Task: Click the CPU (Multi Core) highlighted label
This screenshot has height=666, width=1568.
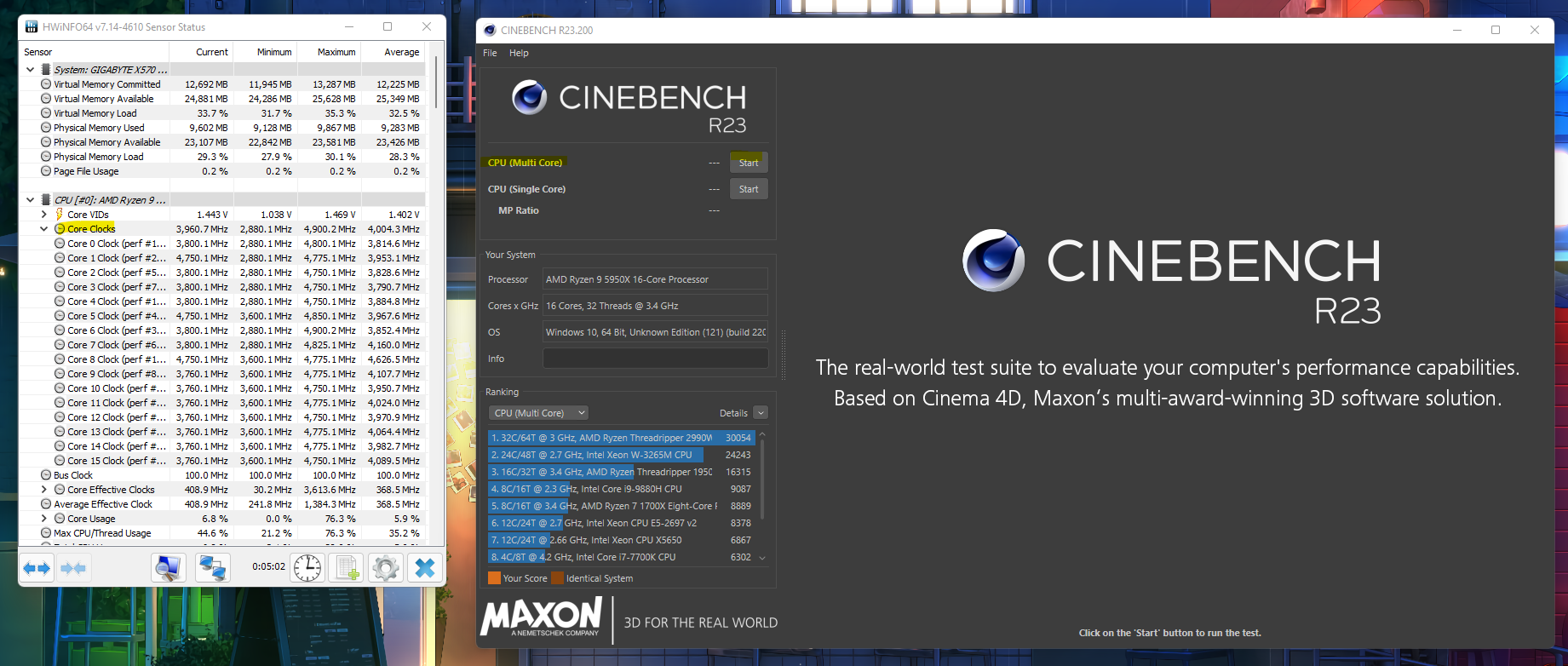Action: click(525, 163)
